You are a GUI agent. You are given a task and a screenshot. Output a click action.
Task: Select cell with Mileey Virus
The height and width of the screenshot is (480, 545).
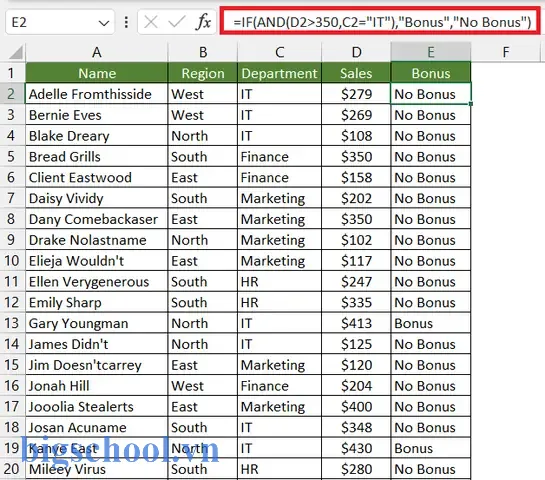pyautogui.click(x=97, y=469)
